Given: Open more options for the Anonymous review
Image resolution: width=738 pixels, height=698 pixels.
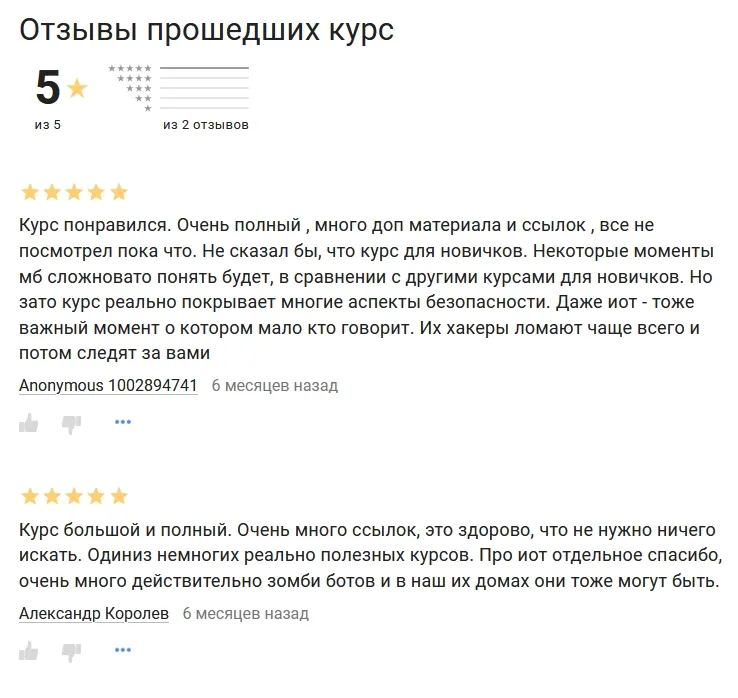Looking at the screenshot, I should click(x=123, y=422).
